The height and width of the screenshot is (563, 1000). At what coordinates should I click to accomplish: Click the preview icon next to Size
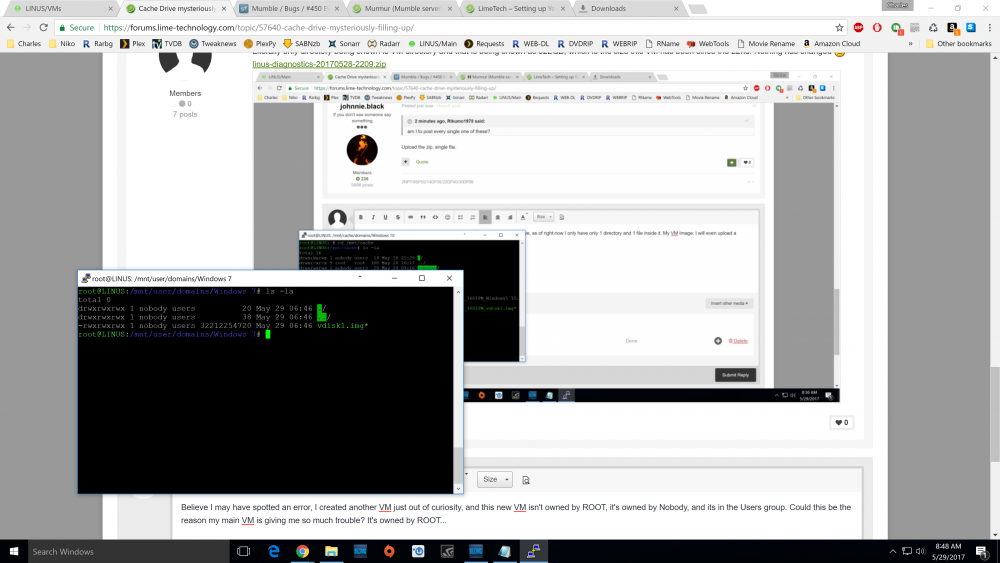point(526,480)
